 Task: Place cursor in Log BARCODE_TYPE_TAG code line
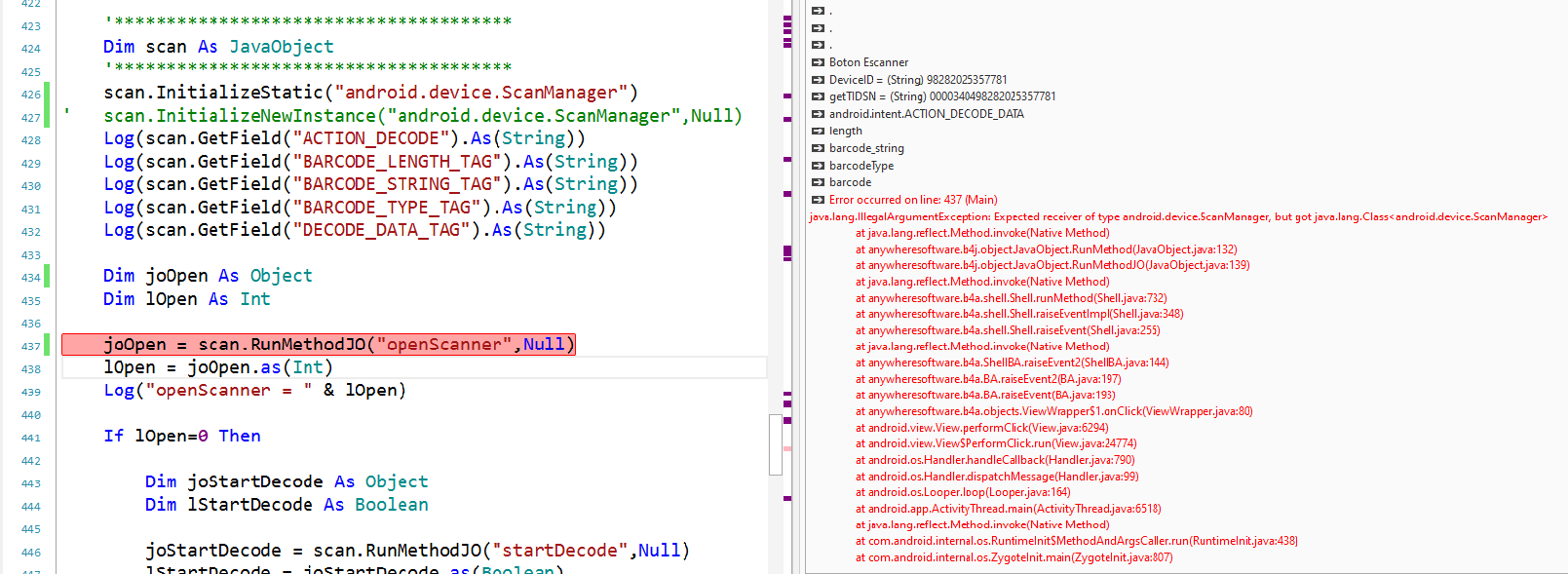[x=360, y=208]
